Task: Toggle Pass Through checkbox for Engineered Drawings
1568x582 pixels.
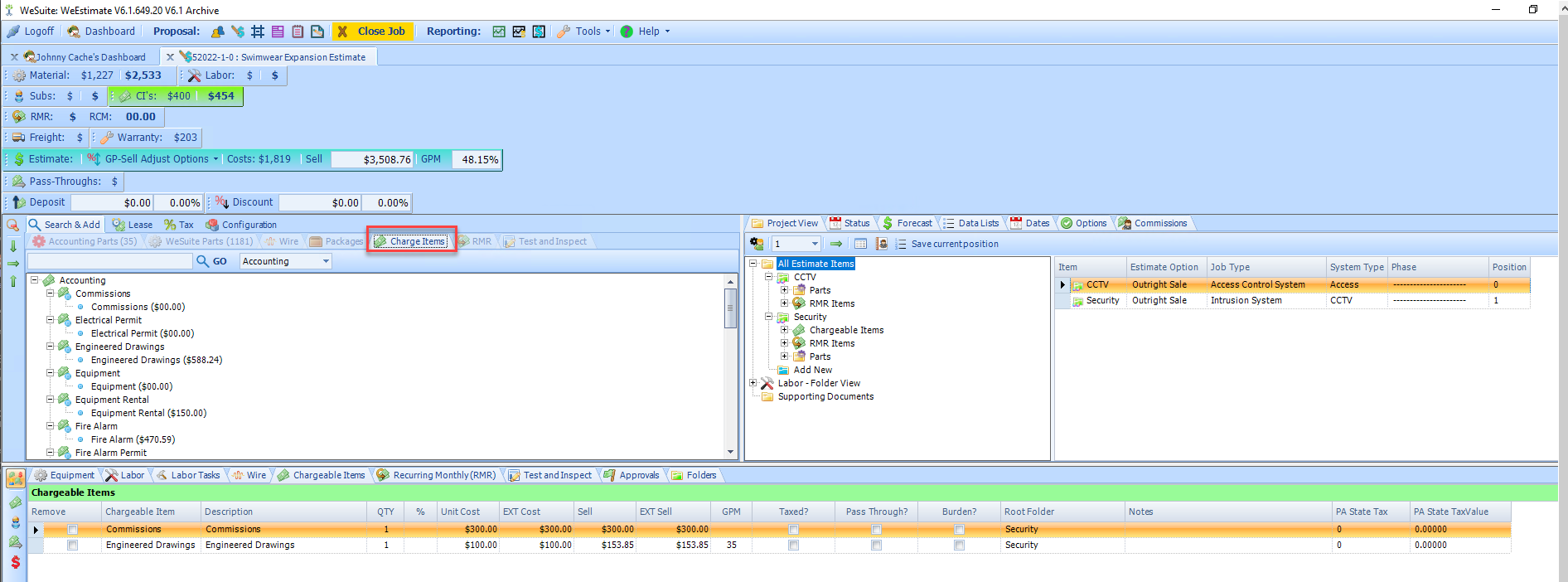Action: pos(877,546)
